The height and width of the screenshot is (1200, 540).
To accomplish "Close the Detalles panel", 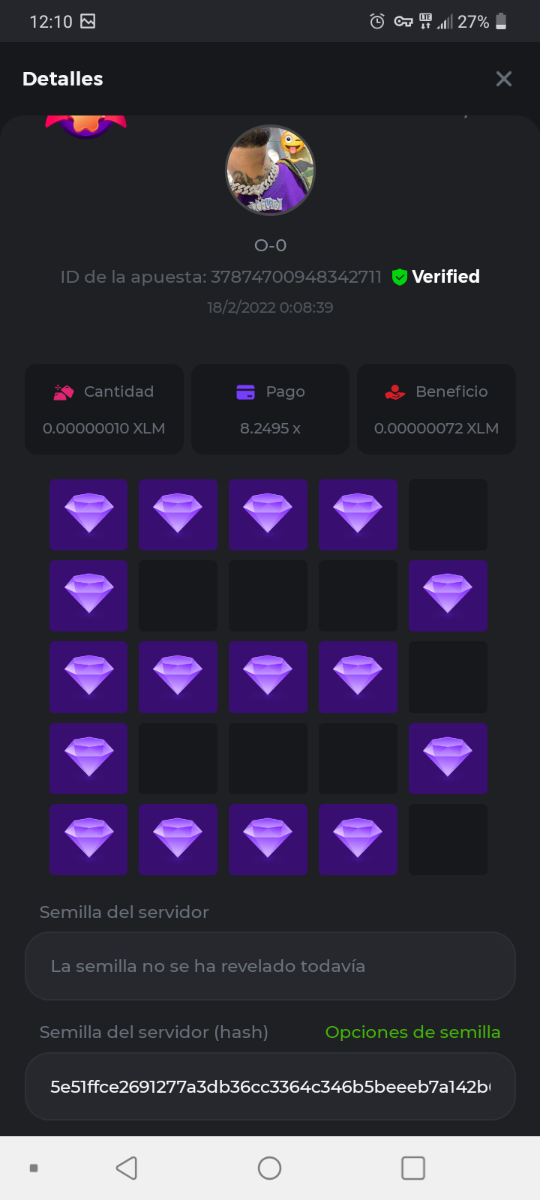I will (x=504, y=79).
